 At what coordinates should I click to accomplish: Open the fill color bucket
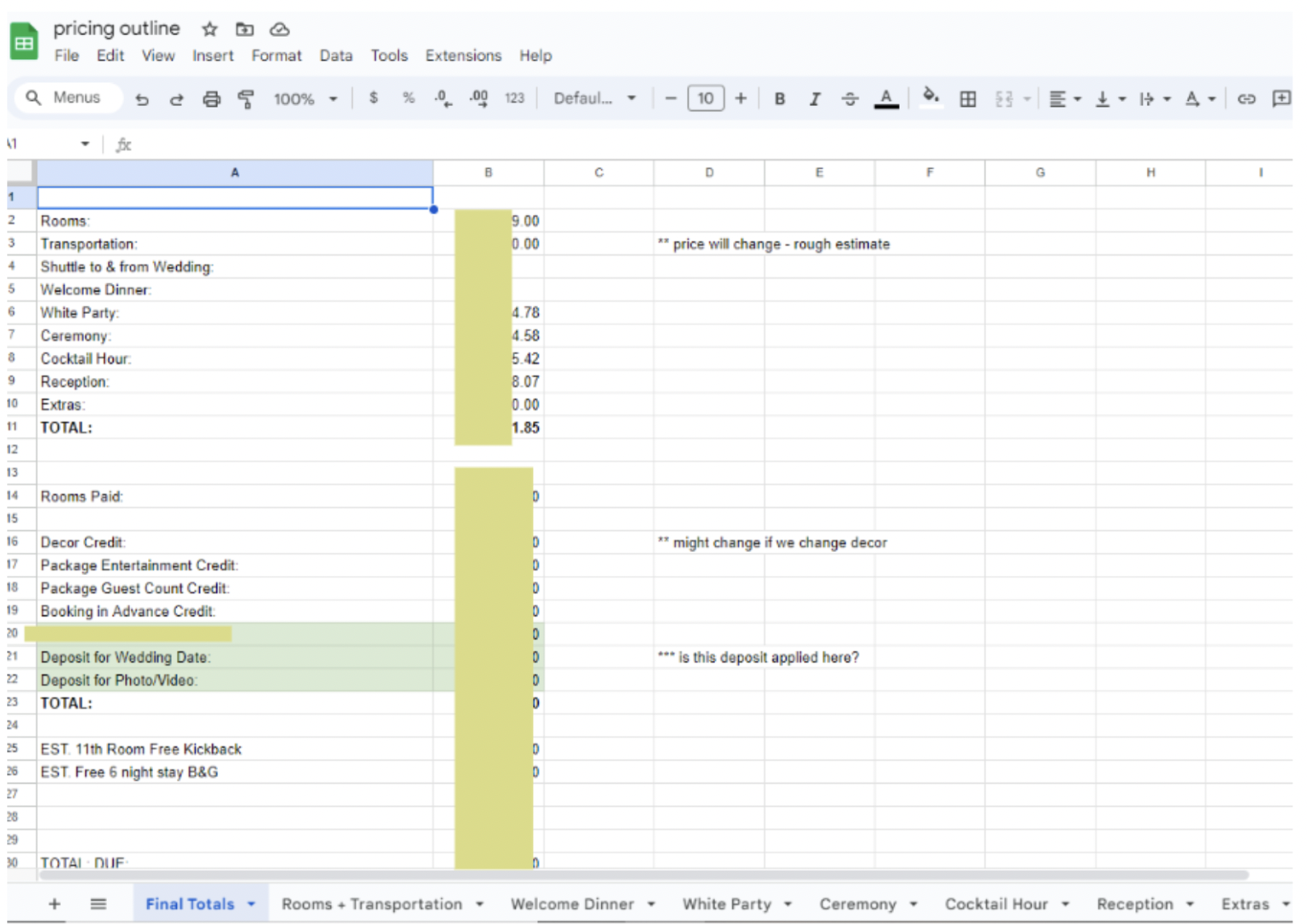click(931, 98)
